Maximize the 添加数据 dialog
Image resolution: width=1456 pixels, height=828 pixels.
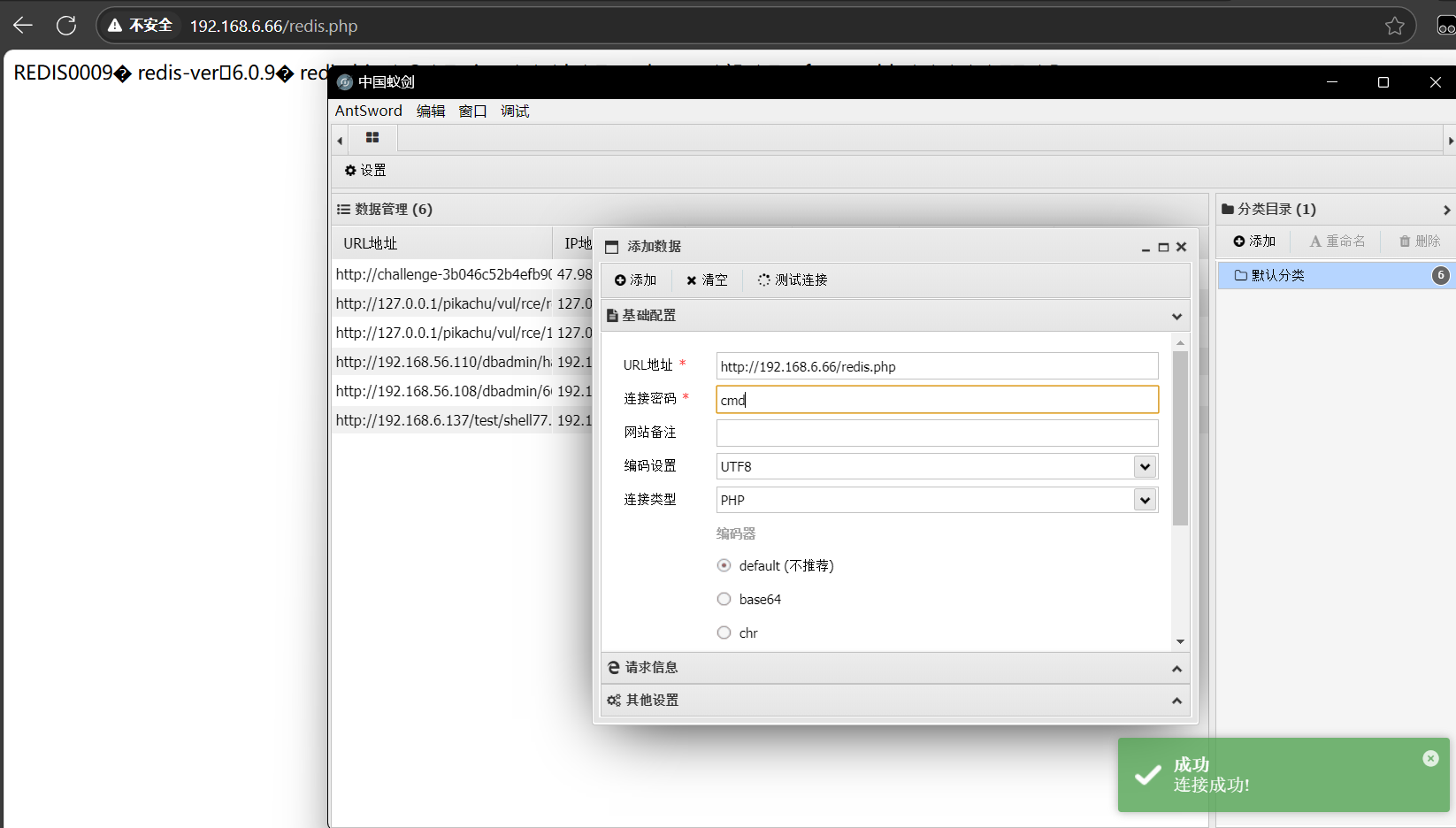click(x=1163, y=248)
